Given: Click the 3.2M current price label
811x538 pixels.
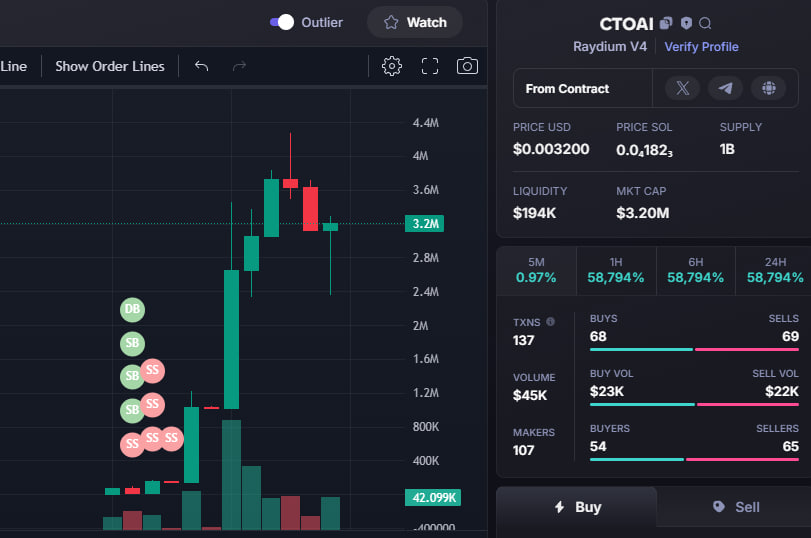Looking at the screenshot, I should click(424, 223).
